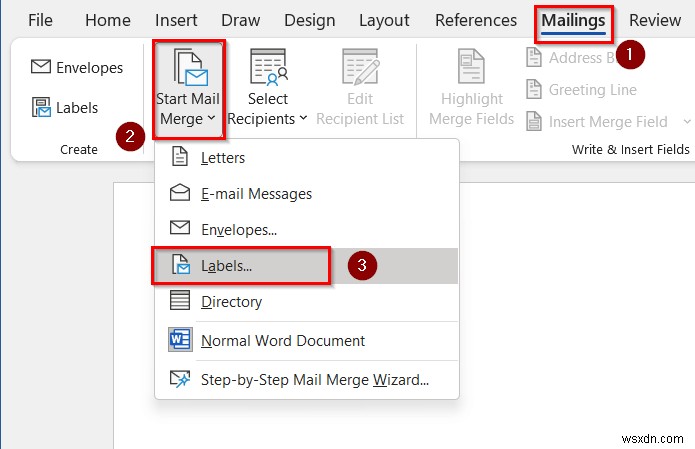Click the Edit Recipient List icon
The height and width of the screenshot is (449, 695).
(x=360, y=67)
